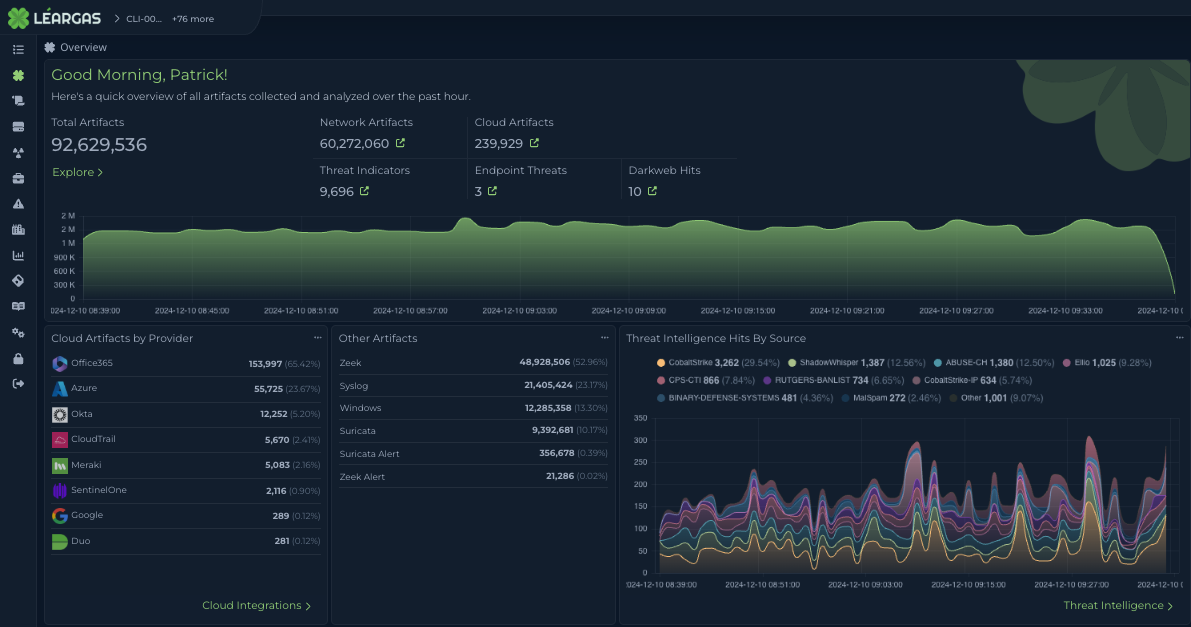Open Threat Indicators external link icon
This screenshot has height=627, width=1191.
tap(365, 191)
